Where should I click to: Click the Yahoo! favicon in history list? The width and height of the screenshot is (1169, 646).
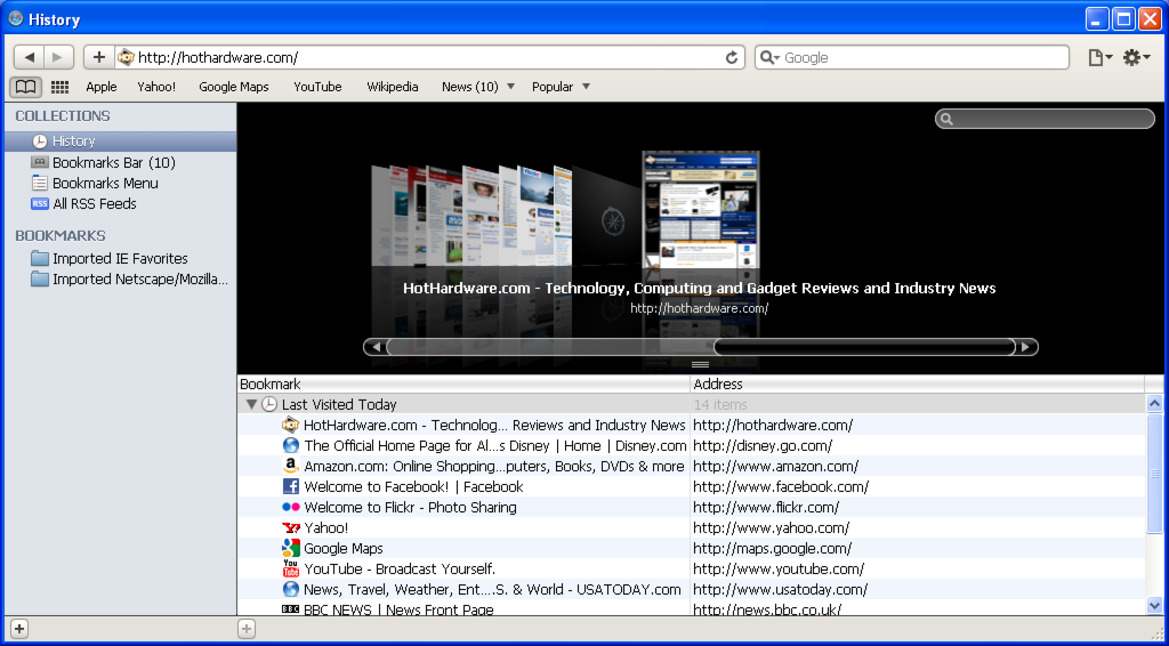pos(291,527)
